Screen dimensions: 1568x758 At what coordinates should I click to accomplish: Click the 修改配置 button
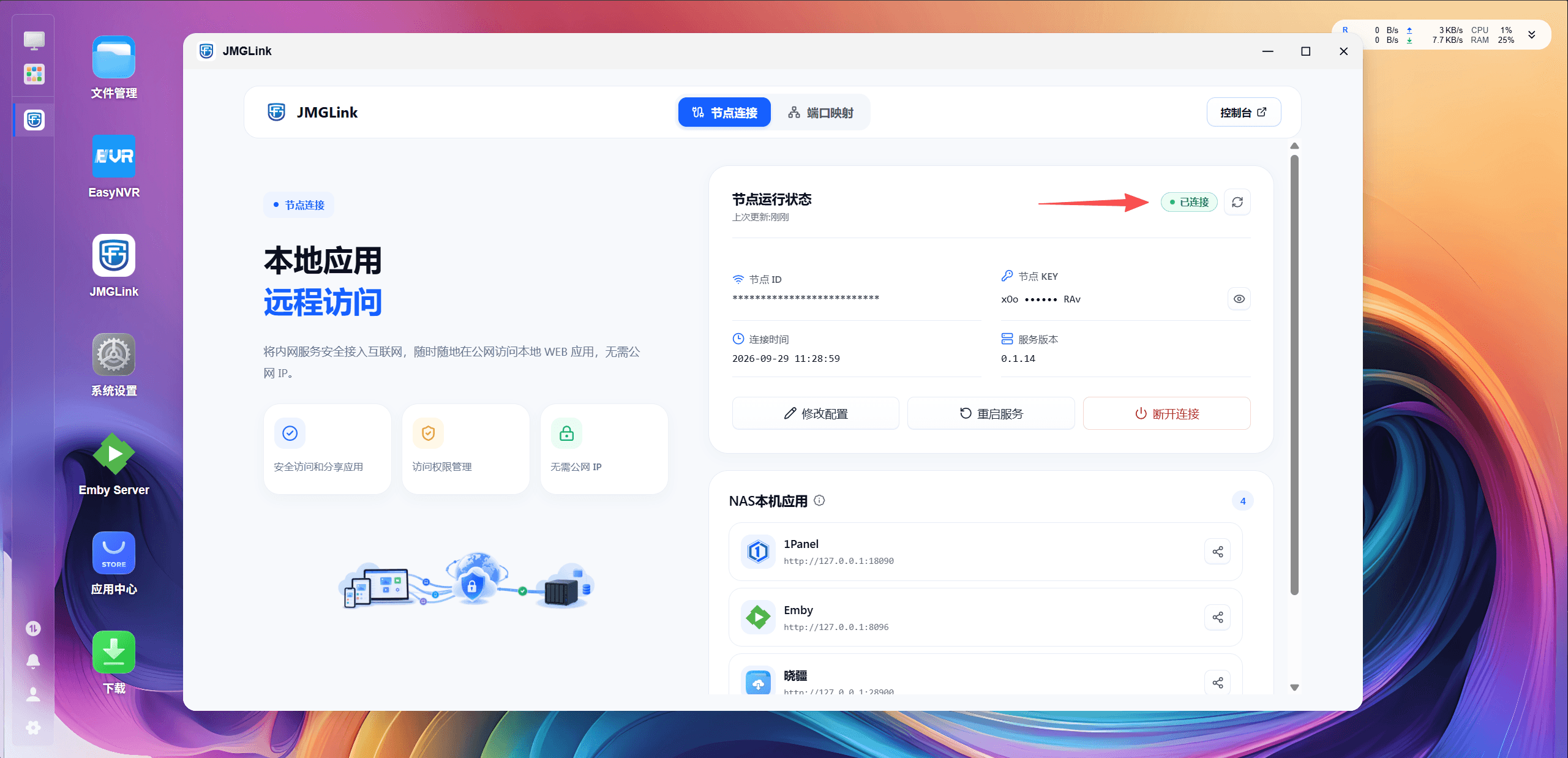coord(816,414)
